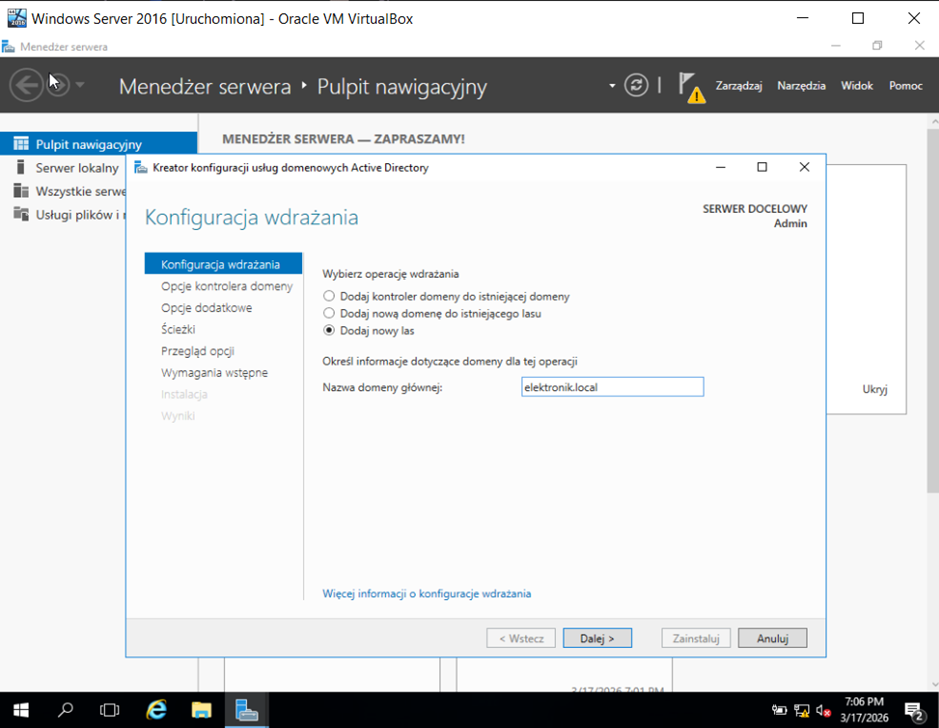Click the Server Manager back arrow icon

tap(27, 85)
